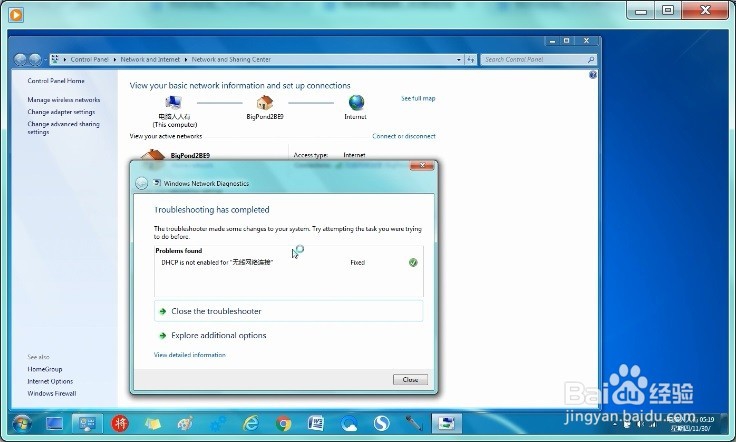Launch Internet Explorer from taskbar
Image resolution: width=736 pixels, height=442 pixels.
251,424
